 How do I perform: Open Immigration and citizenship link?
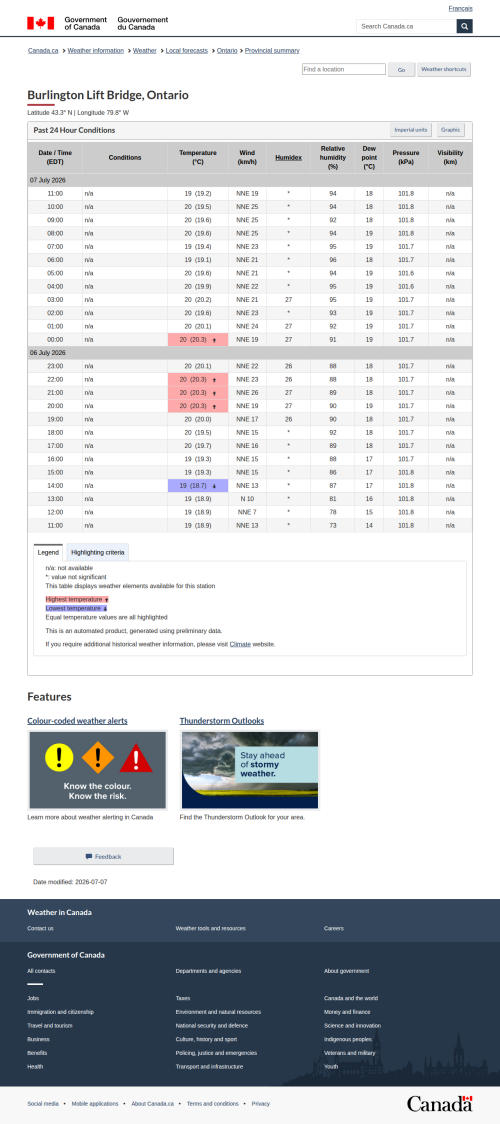[60, 1011]
